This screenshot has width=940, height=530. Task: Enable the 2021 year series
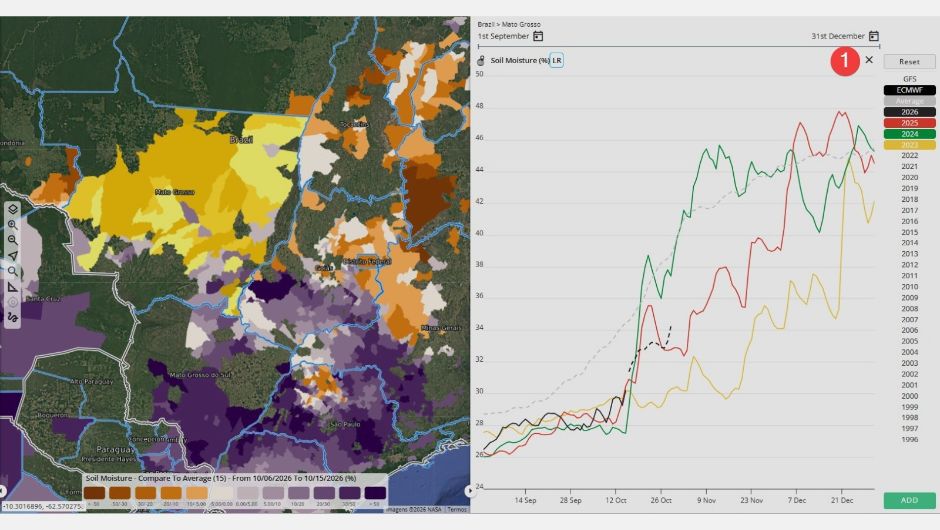(x=909, y=167)
